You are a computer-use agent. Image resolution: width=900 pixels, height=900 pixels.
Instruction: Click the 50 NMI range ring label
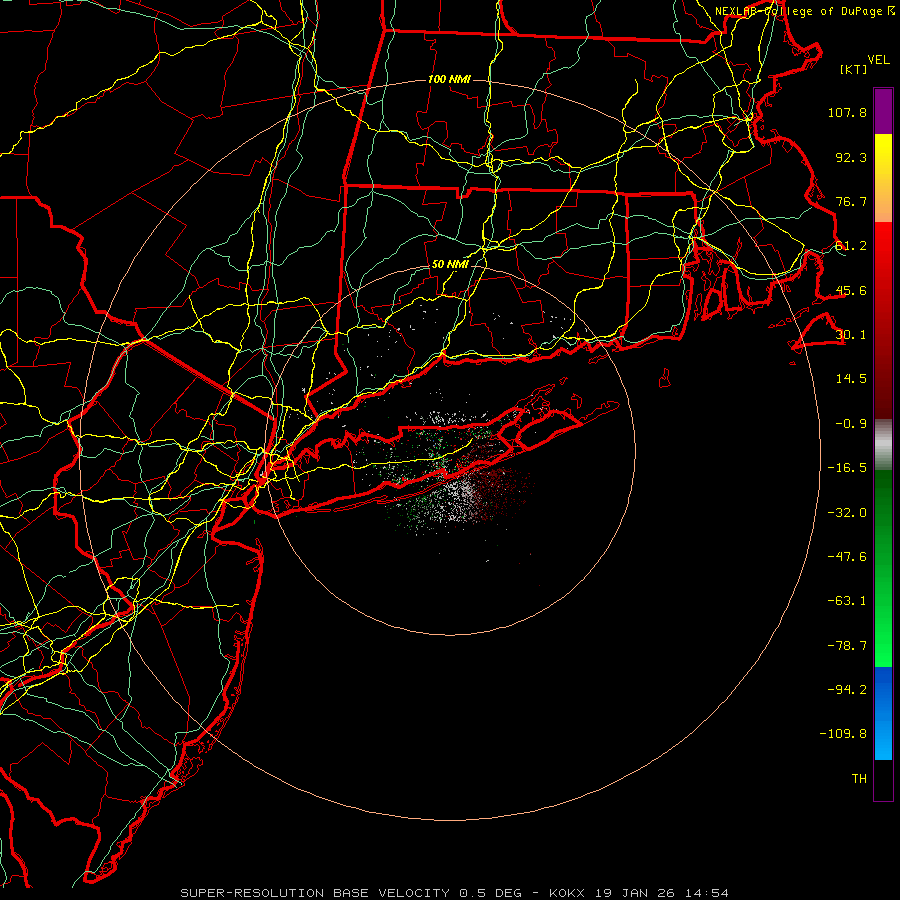point(450,264)
